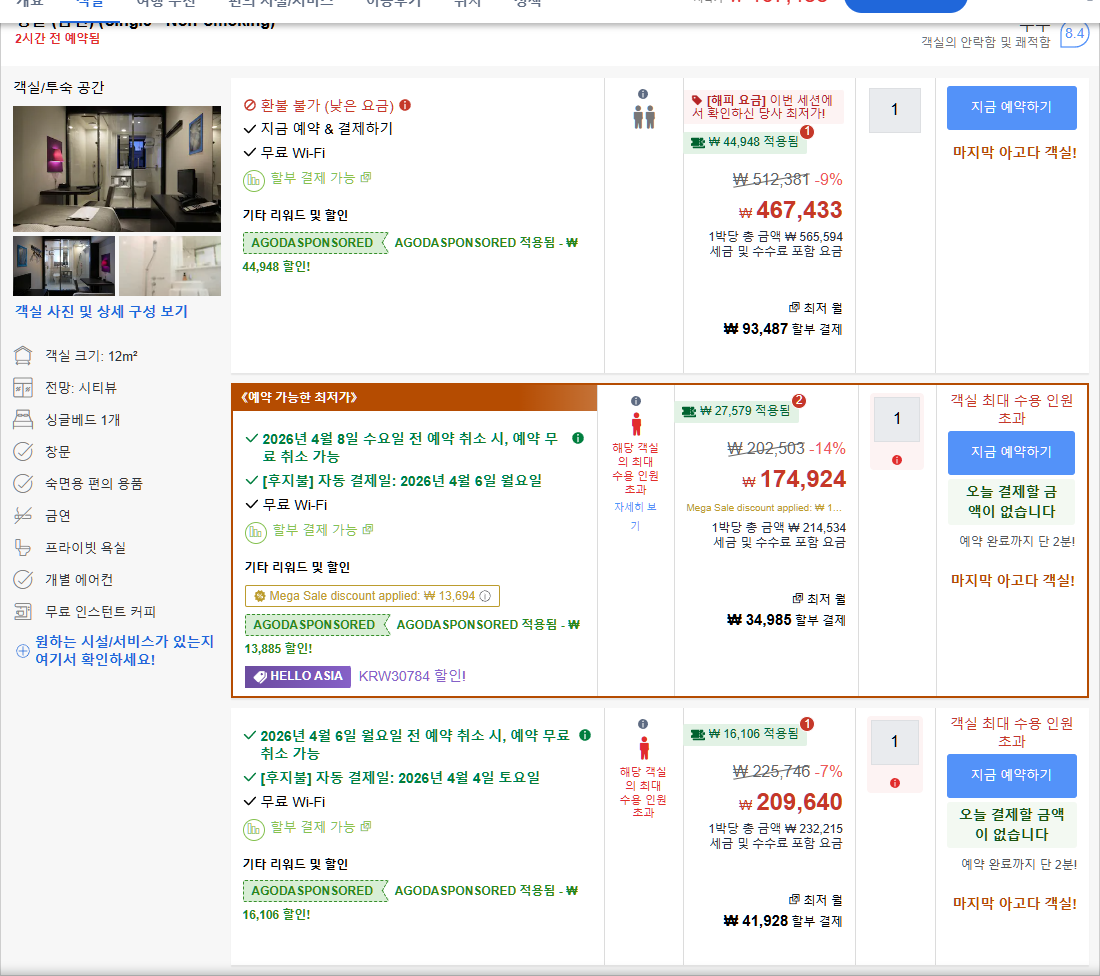Click info icon on Mega Sale discount badge
This screenshot has width=1100, height=976.
coord(485,596)
